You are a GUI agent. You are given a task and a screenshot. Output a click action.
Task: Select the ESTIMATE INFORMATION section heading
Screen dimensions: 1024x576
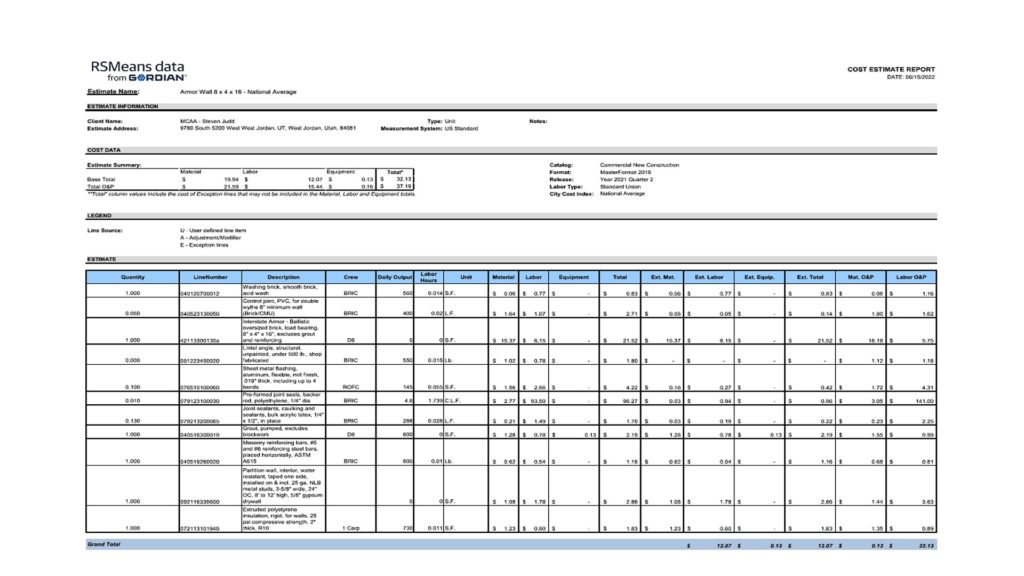(x=122, y=106)
